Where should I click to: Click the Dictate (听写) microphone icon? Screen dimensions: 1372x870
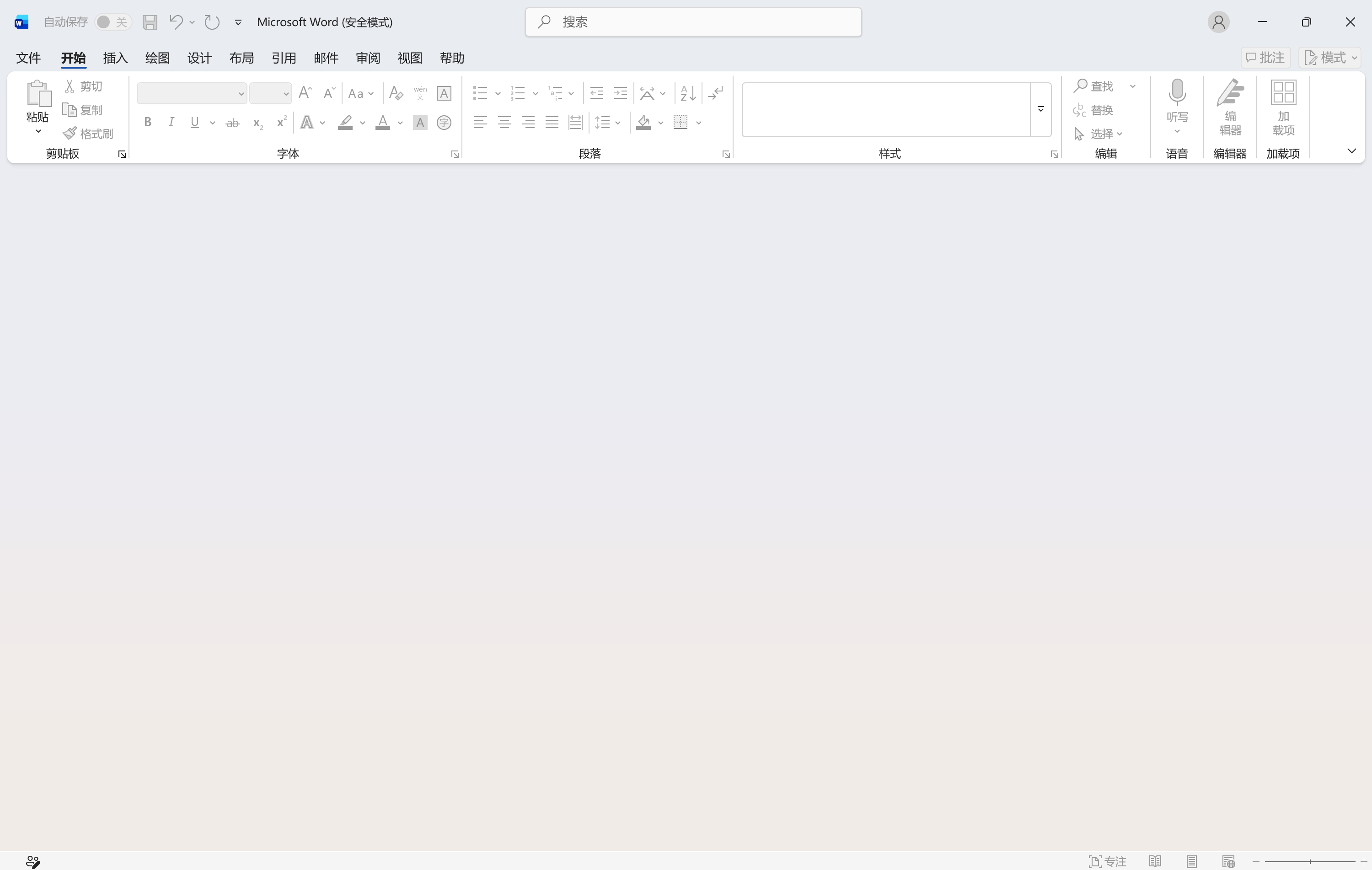tap(1177, 93)
